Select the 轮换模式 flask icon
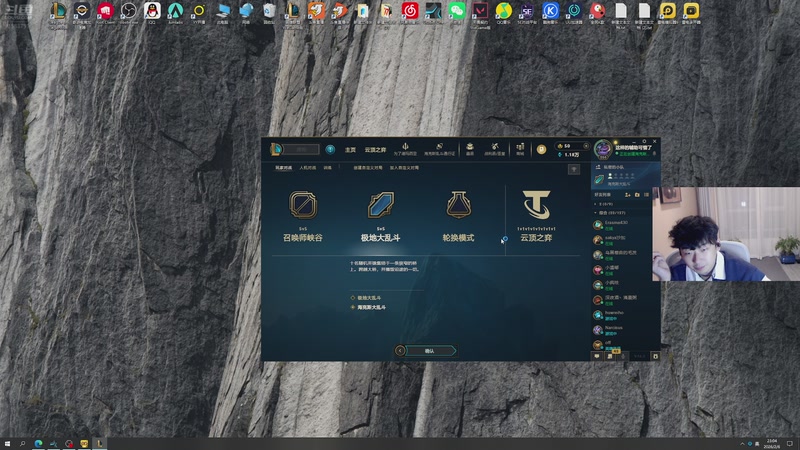Viewport: 800px width, 450px height. coord(458,205)
